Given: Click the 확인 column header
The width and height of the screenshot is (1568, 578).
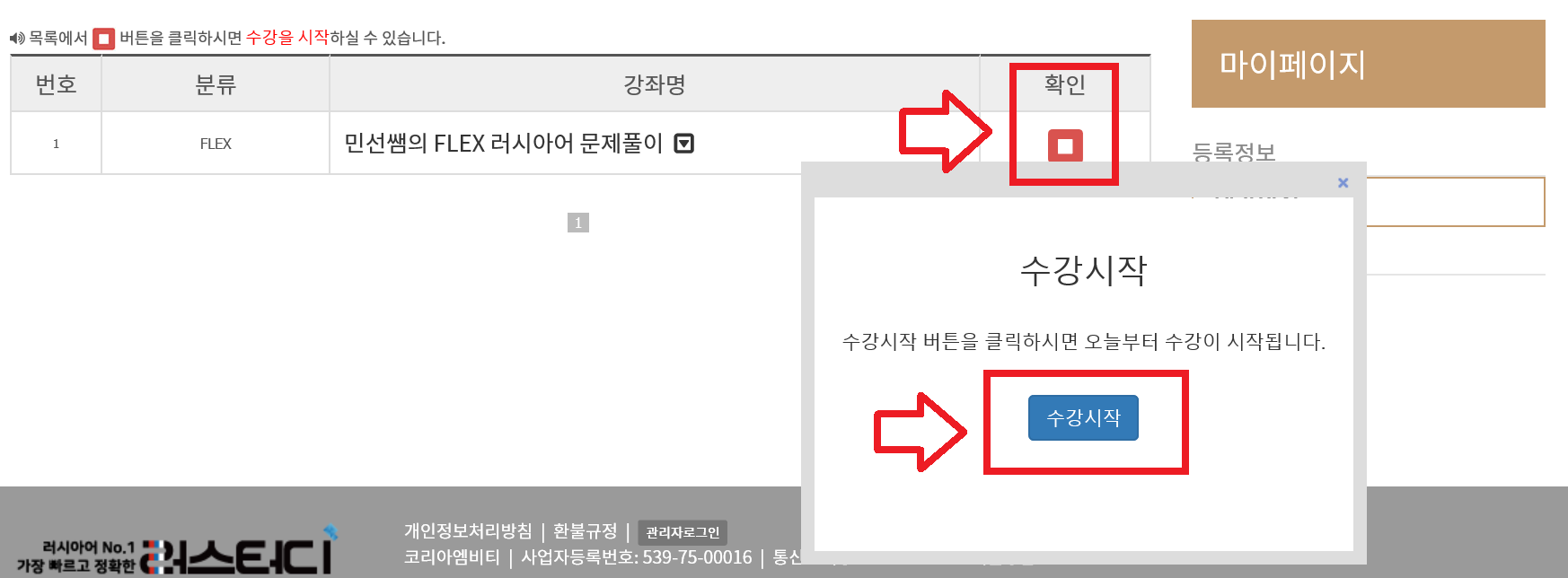Looking at the screenshot, I should pos(1065,84).
